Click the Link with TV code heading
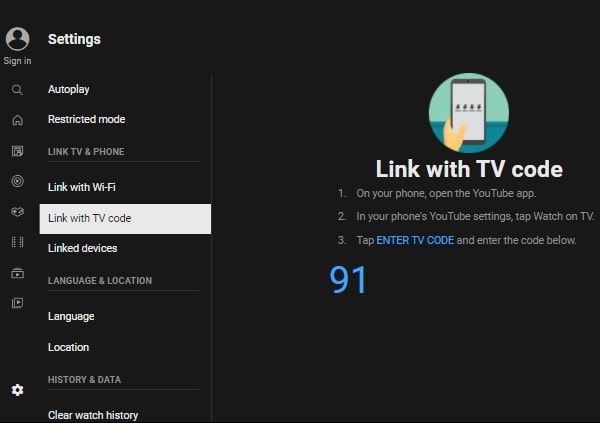 click(x=469, y=169)
